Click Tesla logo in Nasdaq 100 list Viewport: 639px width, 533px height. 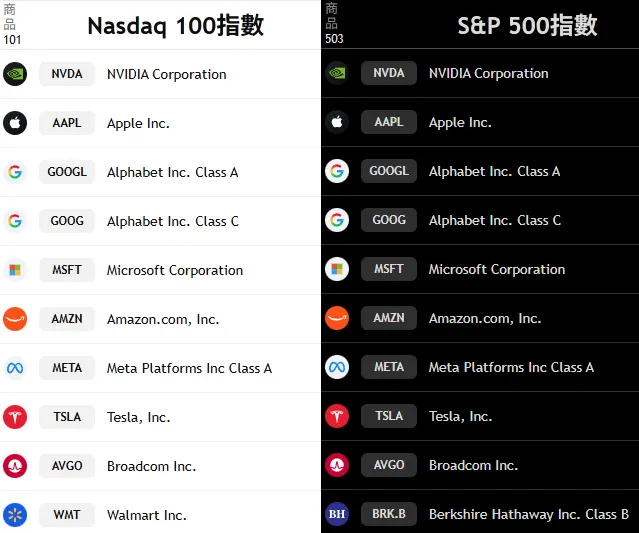[15, 417]
